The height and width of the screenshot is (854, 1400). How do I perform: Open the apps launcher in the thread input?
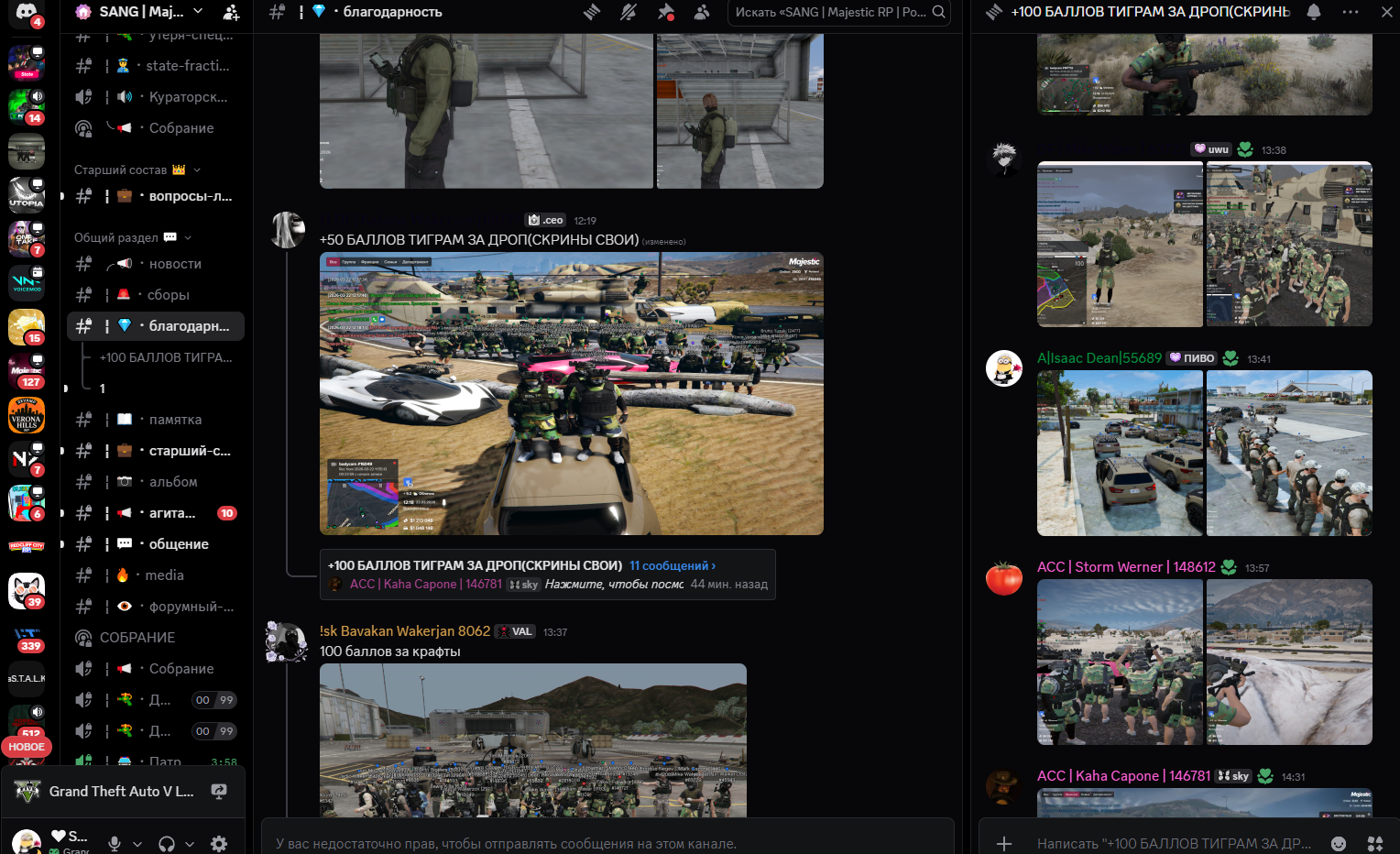point(1375,843)
